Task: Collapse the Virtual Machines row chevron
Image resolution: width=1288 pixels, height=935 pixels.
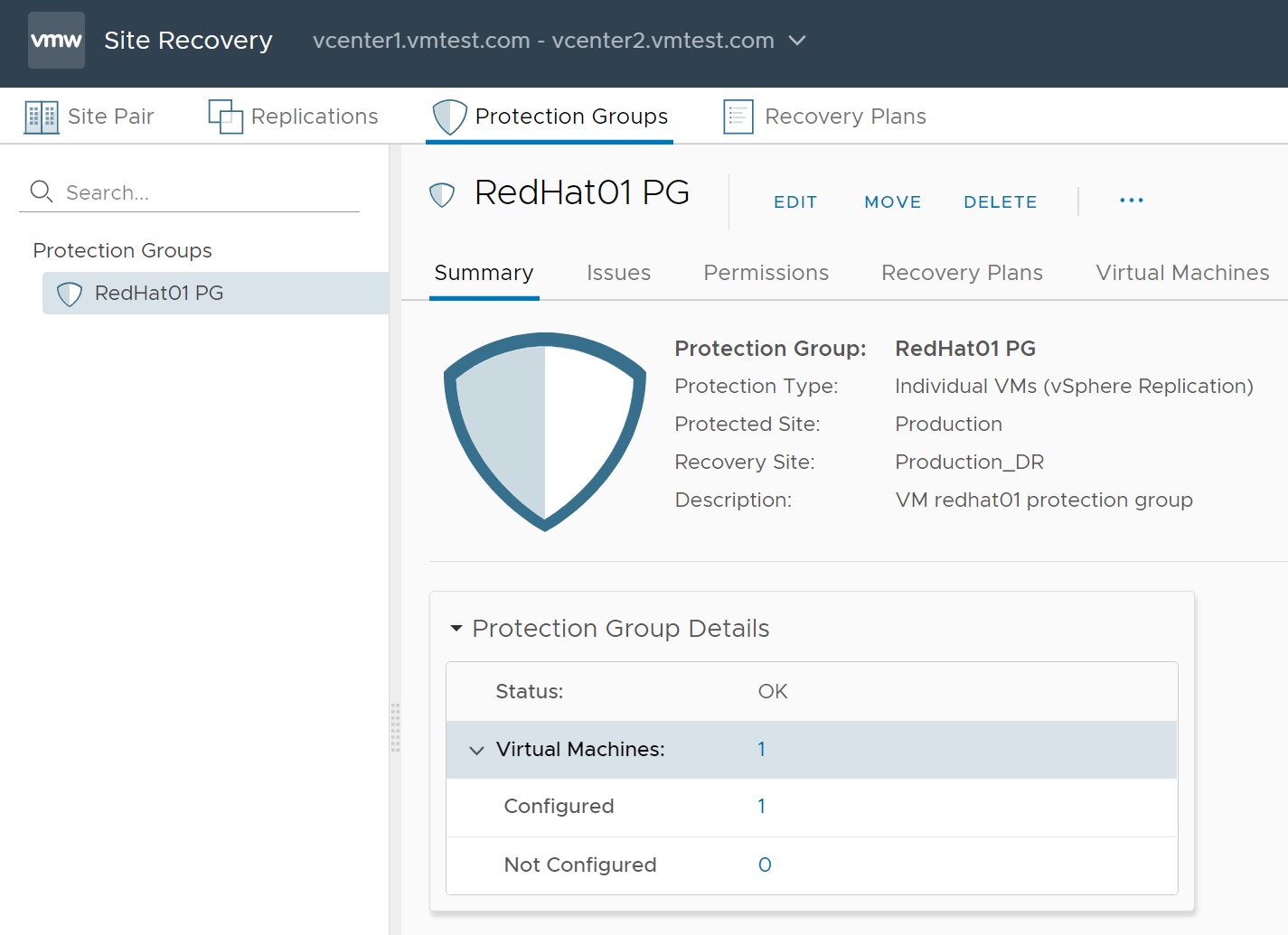Action: (x=476, y=750)
